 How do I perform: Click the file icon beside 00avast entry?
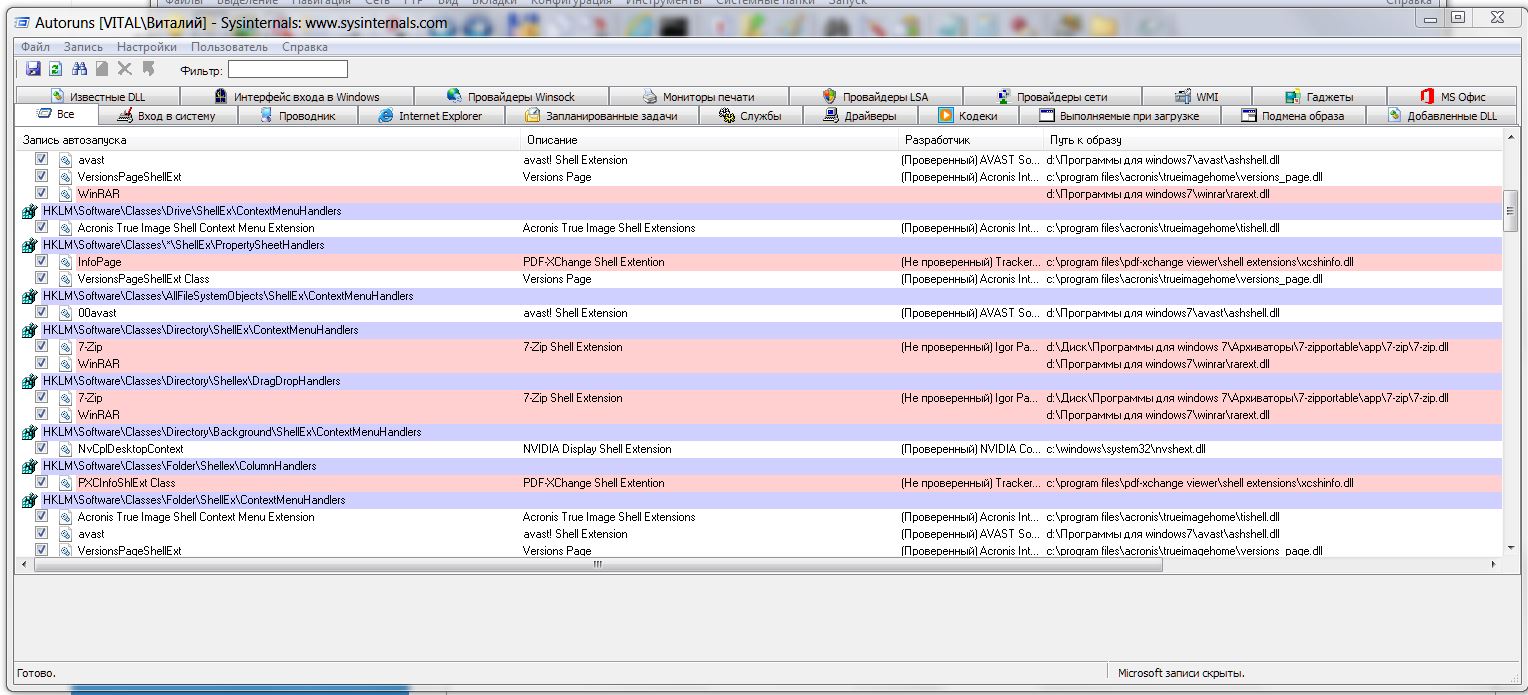pyautogui.click(x=66, y=313)
